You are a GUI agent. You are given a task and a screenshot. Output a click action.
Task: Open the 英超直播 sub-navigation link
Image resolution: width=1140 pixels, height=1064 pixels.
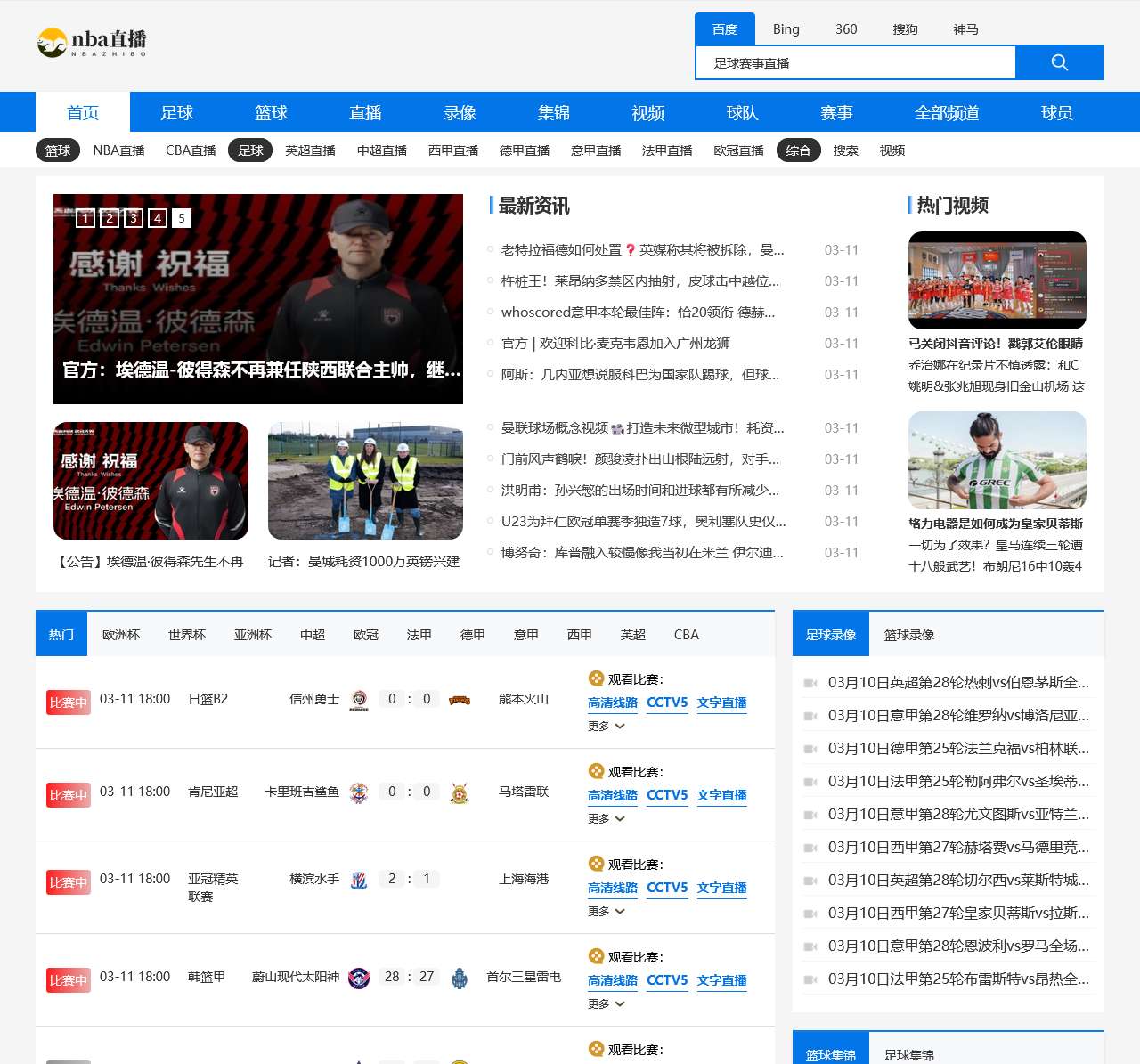click(311, 150)
